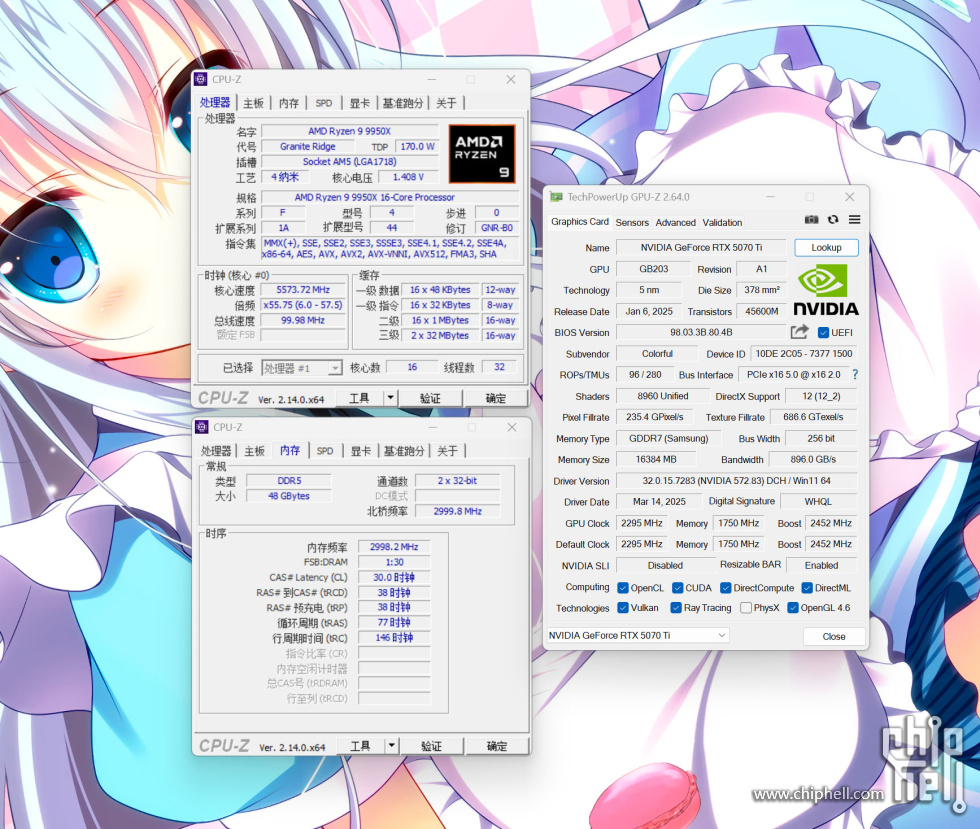Screen dimensions: 980x829
Task: Click the AMD Ryzen 9 logo badge
Action: [482, 154]
